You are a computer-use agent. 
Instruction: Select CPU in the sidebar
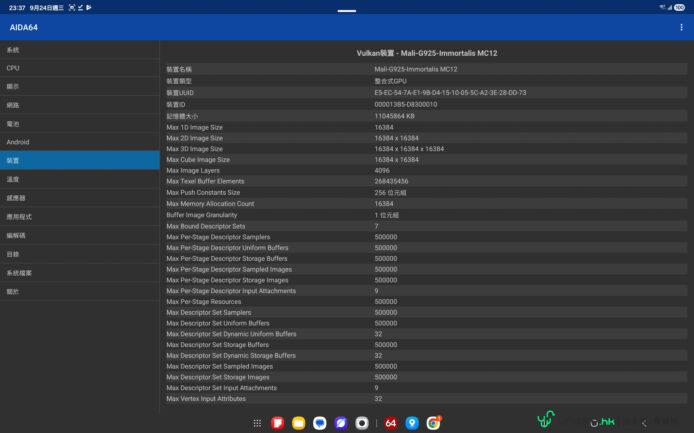tap(80, 68)
